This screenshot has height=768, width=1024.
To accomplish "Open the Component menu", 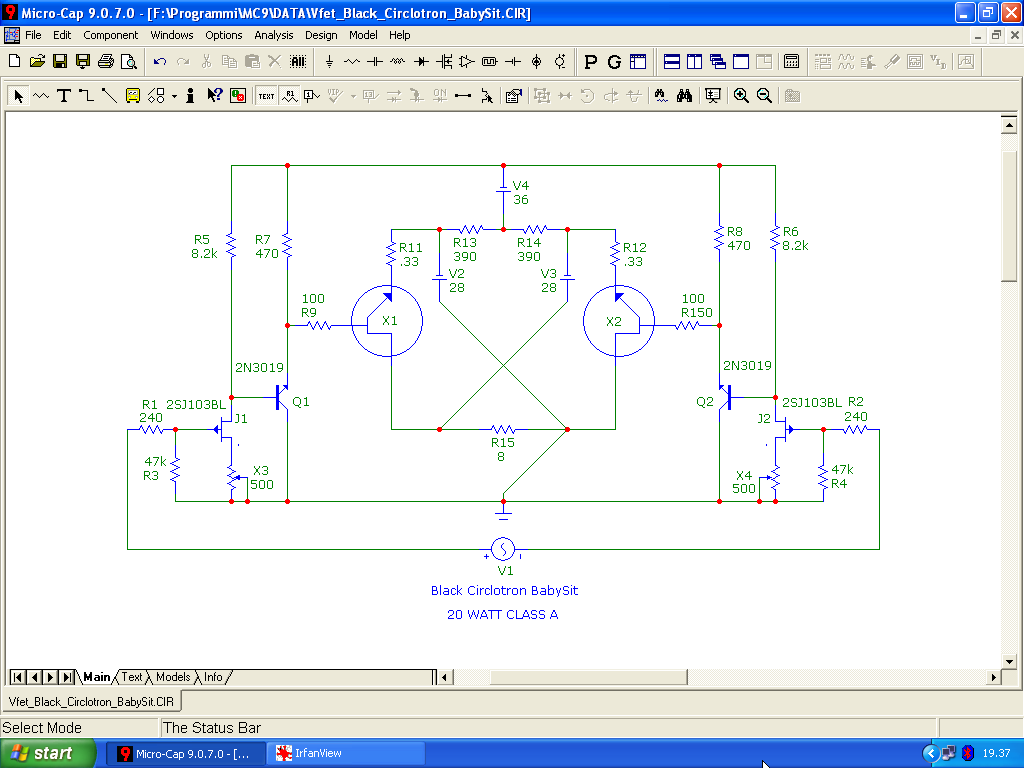I will click(110, 35).
